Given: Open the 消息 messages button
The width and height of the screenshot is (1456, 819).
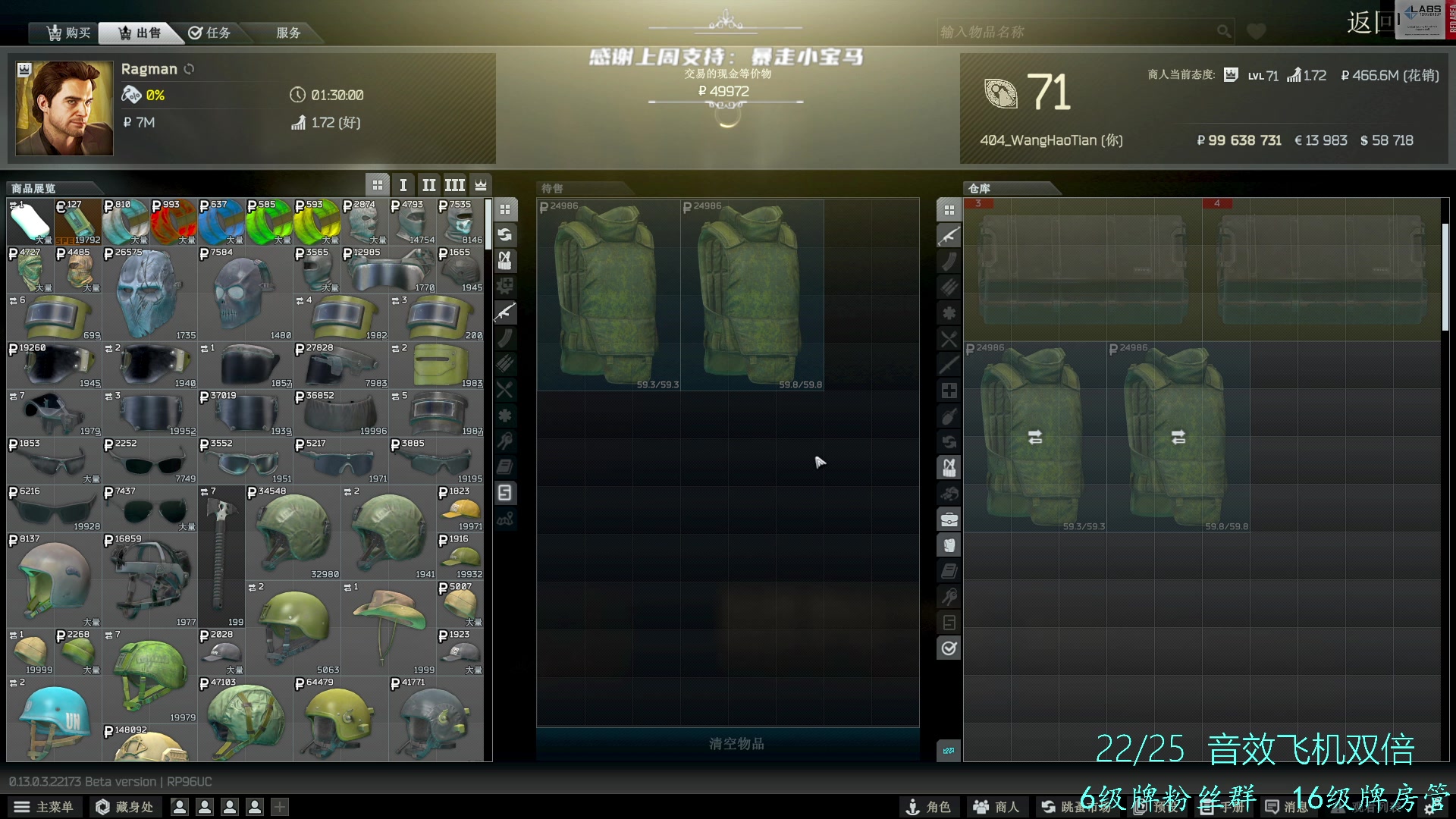Looking at the screenshot, I should click(x=1287, y=807).
